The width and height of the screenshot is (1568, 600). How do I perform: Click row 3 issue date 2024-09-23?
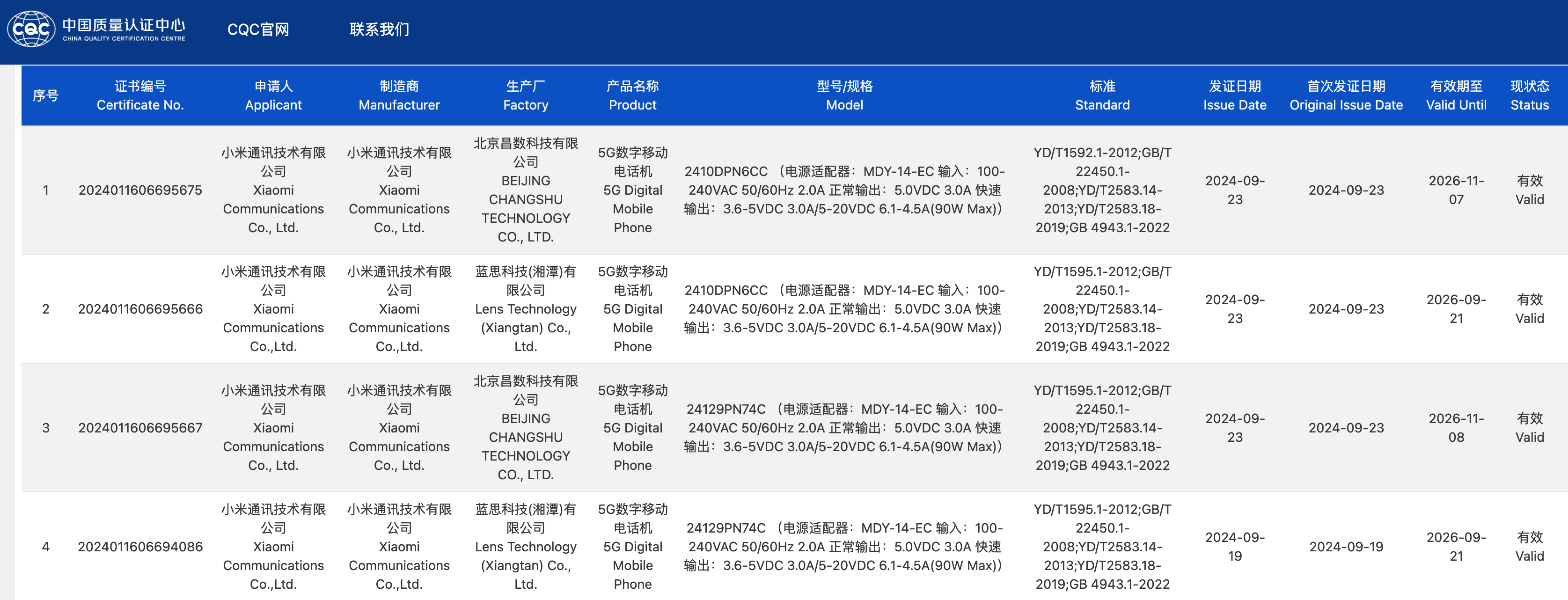click(1234, 428)
